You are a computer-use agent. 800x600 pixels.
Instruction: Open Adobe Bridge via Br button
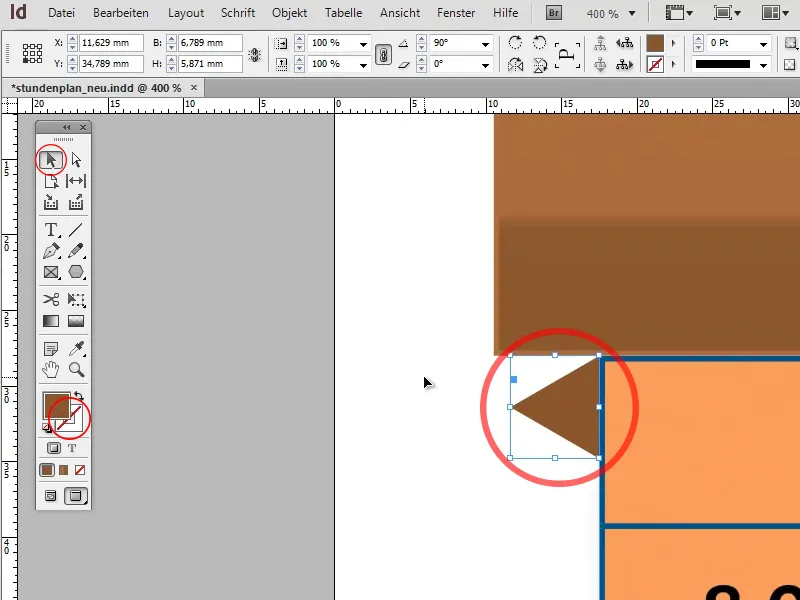coord(554,13)
